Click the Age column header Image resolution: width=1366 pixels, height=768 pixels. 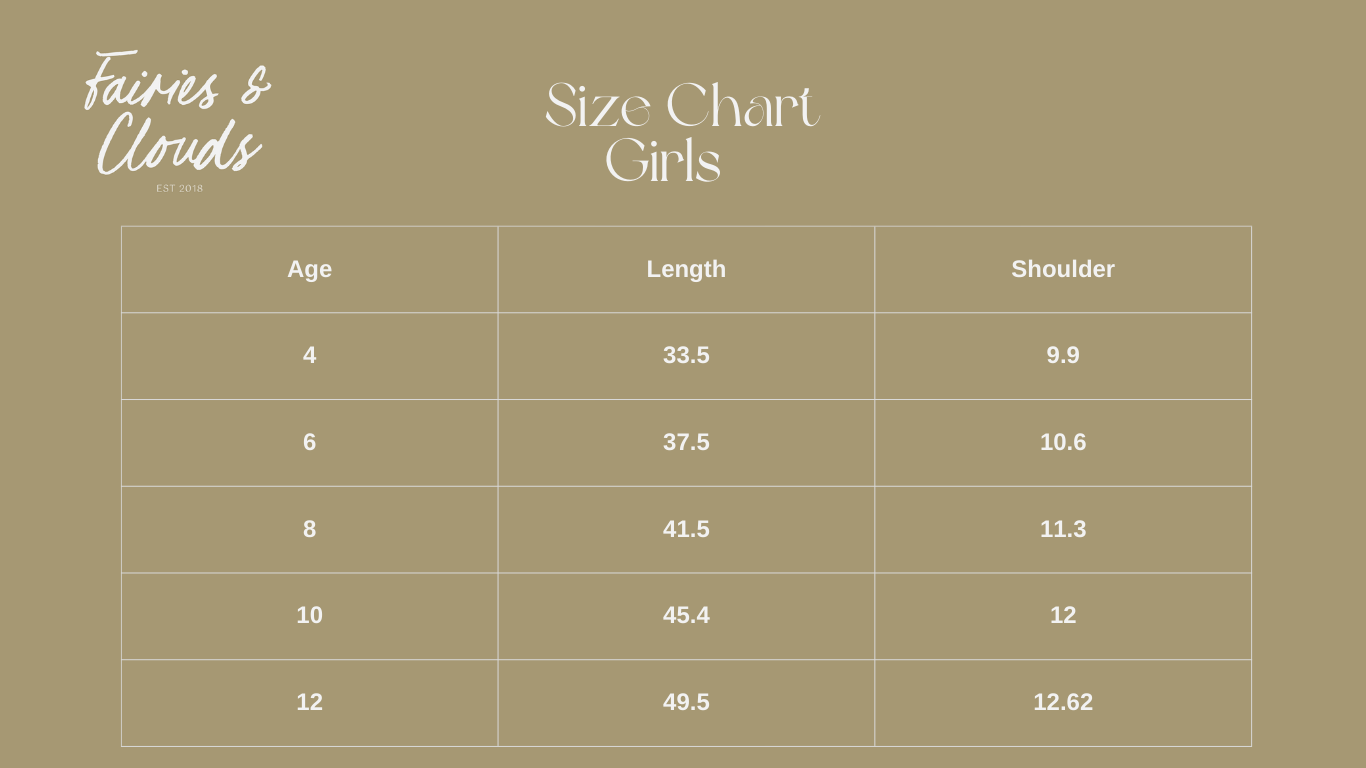coord(309,269)
